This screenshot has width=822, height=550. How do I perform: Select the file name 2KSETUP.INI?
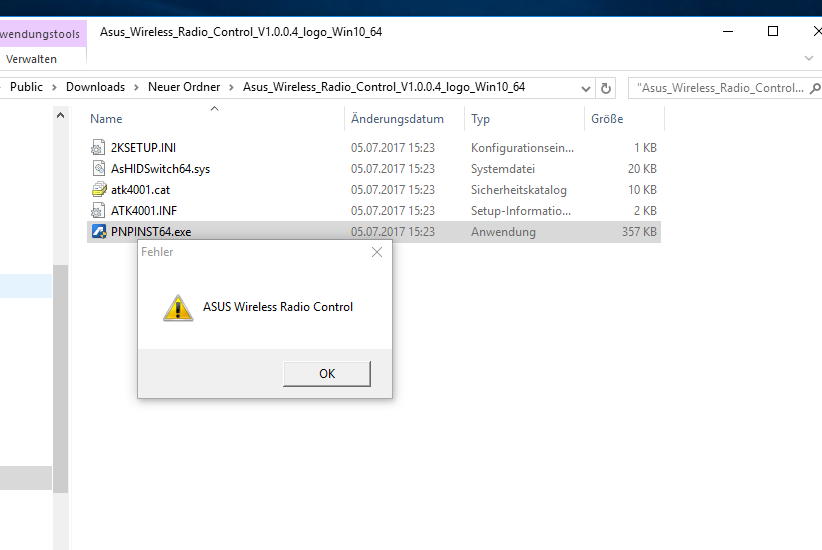pos(143,148)
